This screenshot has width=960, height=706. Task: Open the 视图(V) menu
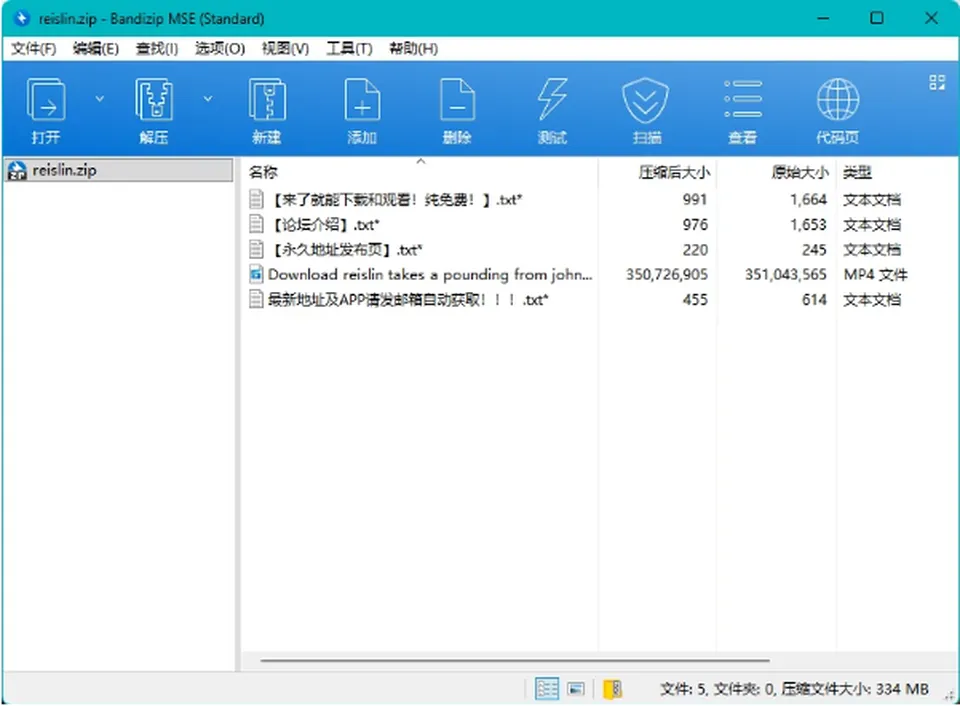tap(285, 48)
